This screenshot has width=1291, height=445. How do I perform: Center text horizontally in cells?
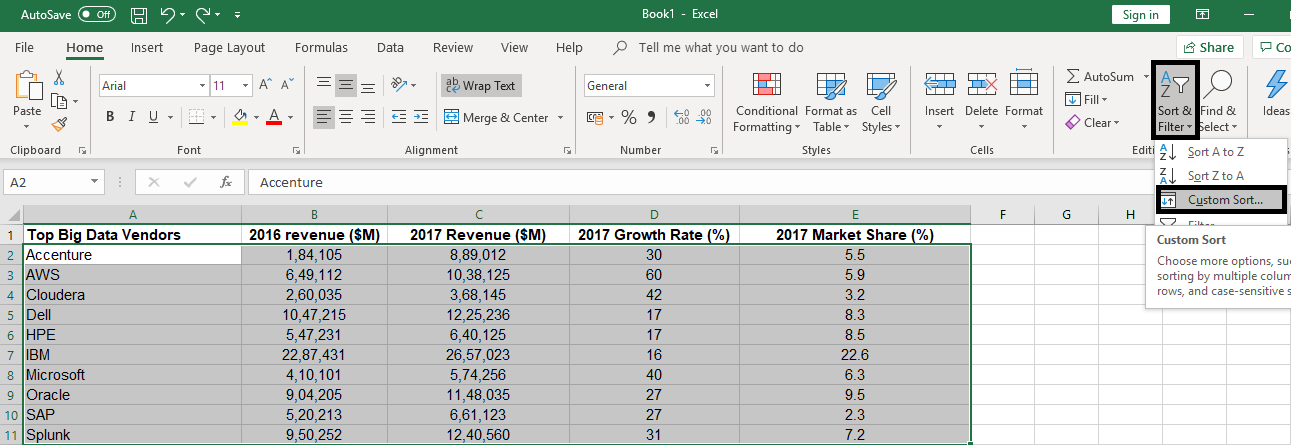(x=346, y=117)
